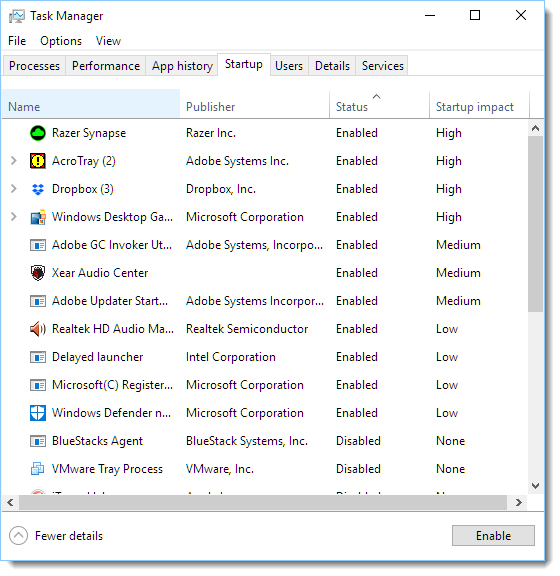Select the BlueStacks Agent entry name
Viewport: 560px width, 576px height.
click(97, 441)
